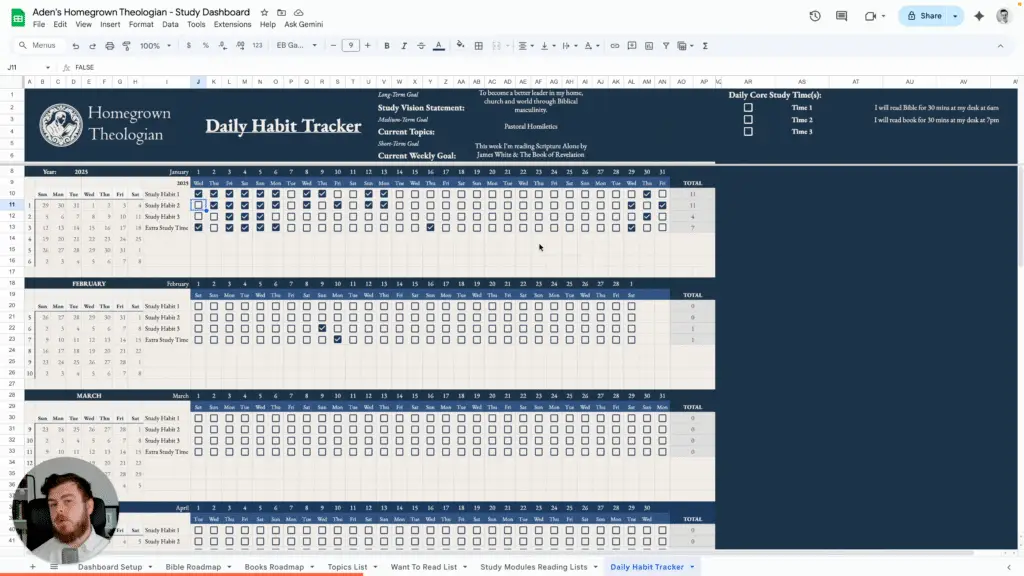
Task: Star the document title
Action: pos(264,11)
